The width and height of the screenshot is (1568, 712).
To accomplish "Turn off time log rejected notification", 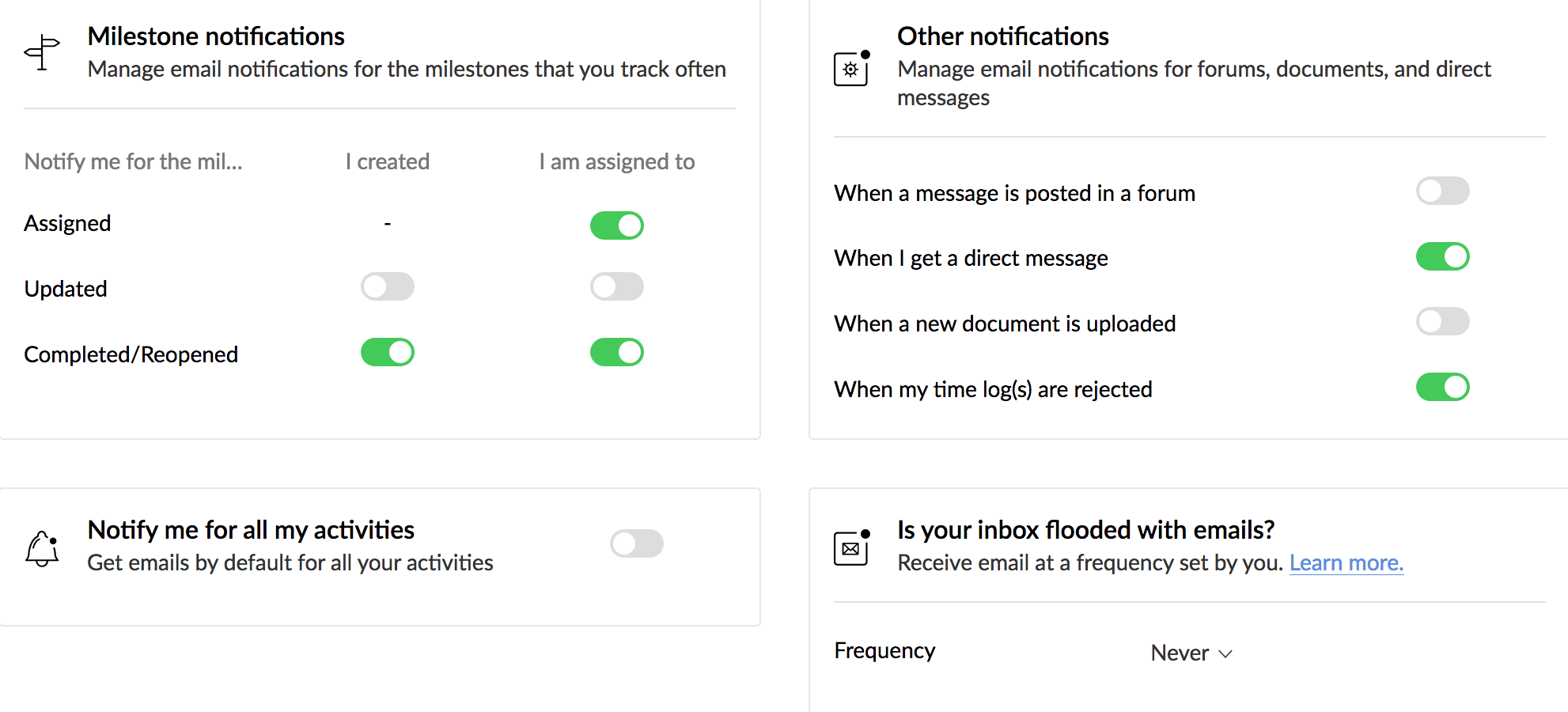I will (1443, 387).
